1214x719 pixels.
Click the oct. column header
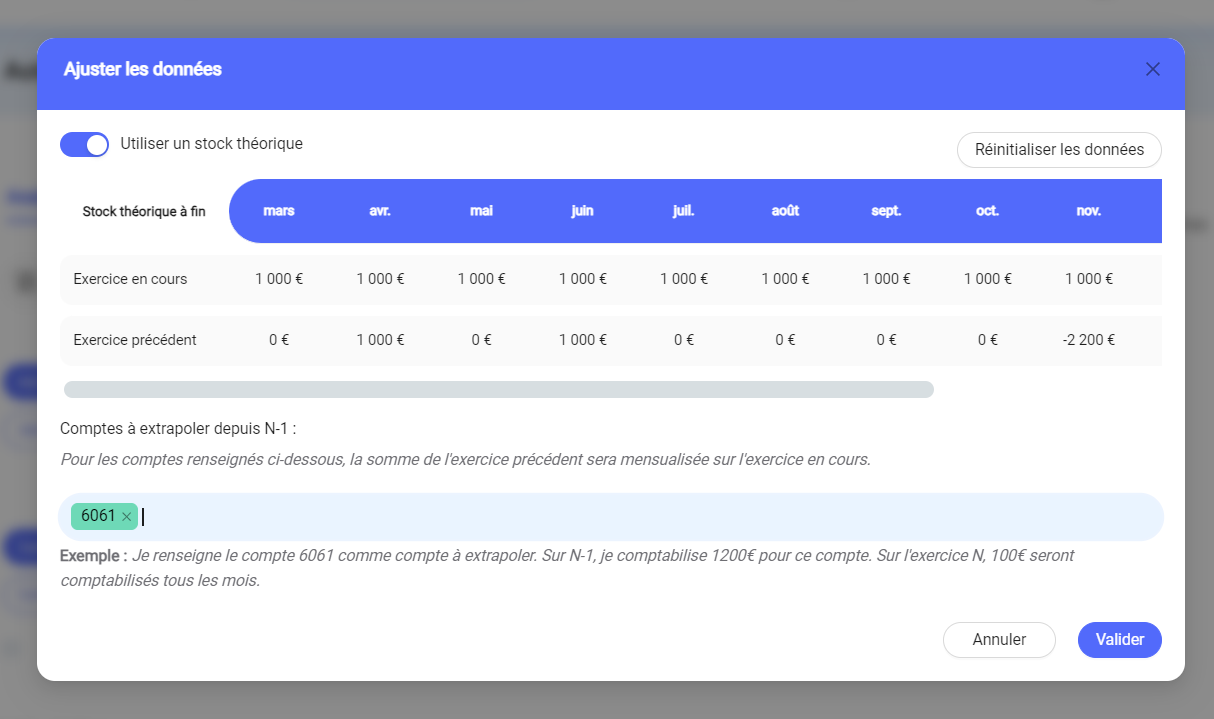point(988,211)
